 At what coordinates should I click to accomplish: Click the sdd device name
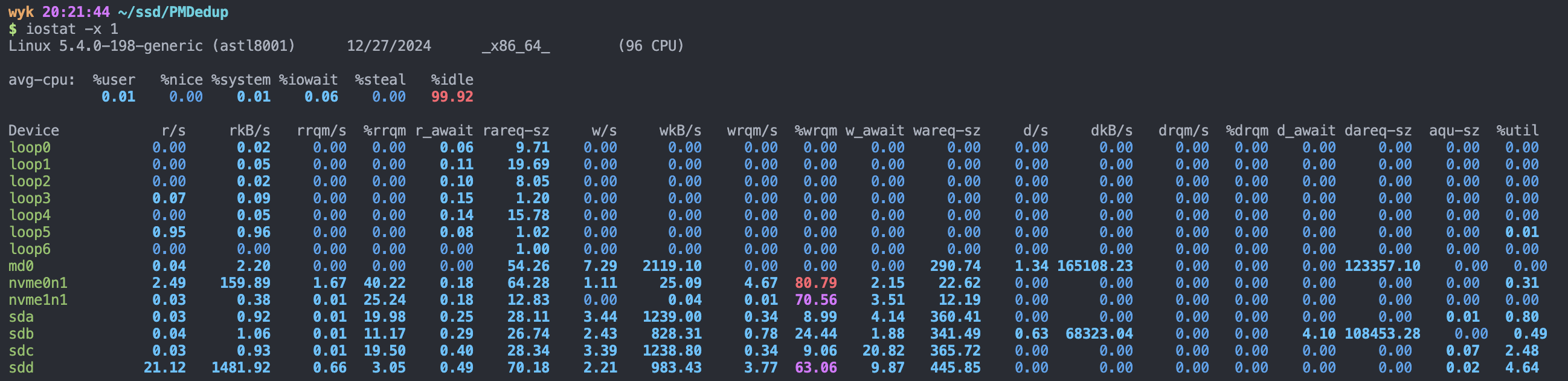pyautogui.click(x=21, y=368)
